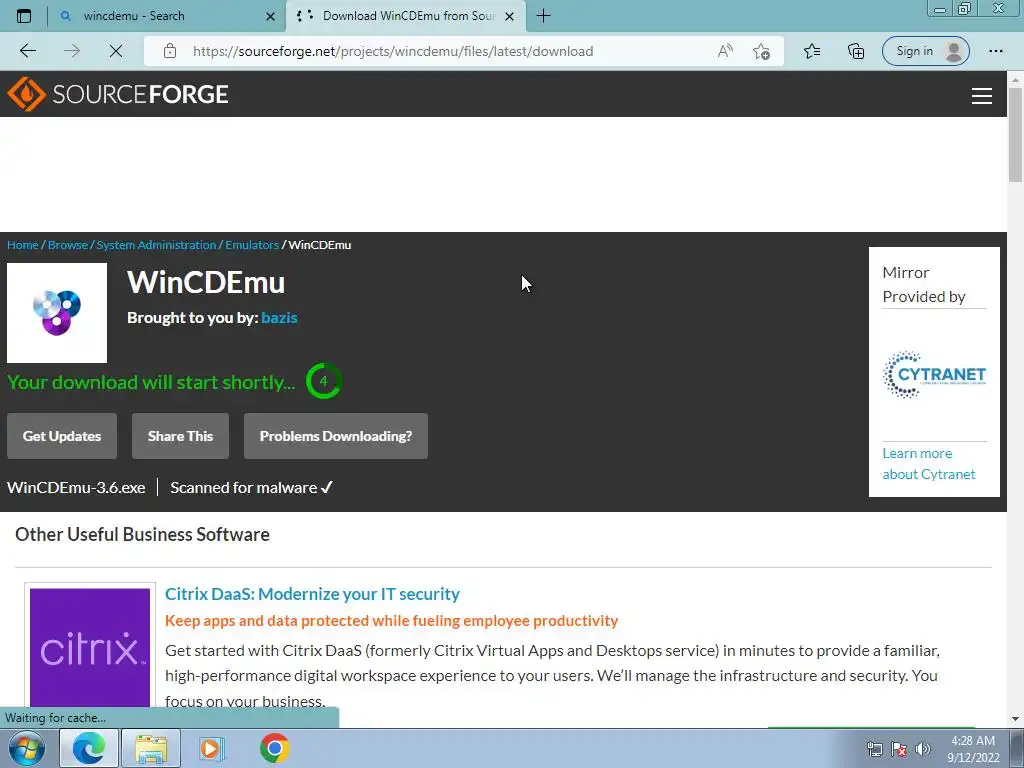Launch Google Chrome from the taskbar
The width and height of the screenshot is (1024, 768).
274,748
